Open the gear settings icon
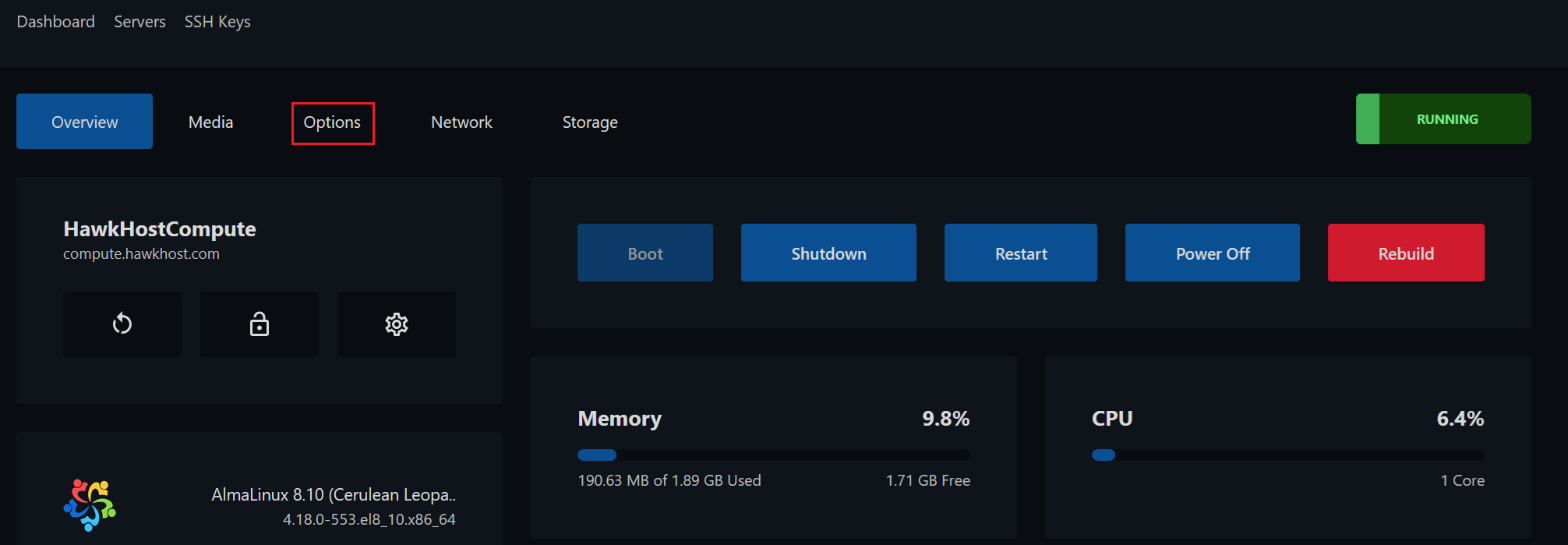 [x=397, y=324]
